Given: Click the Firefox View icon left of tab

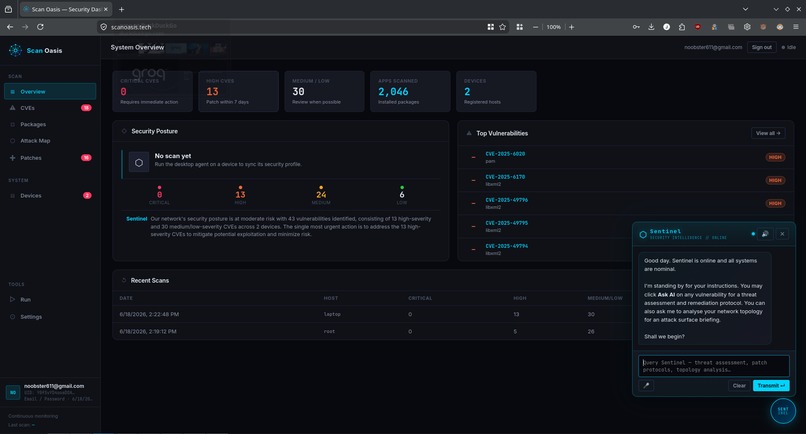Looking at the screenshot, I should point(8,9).
